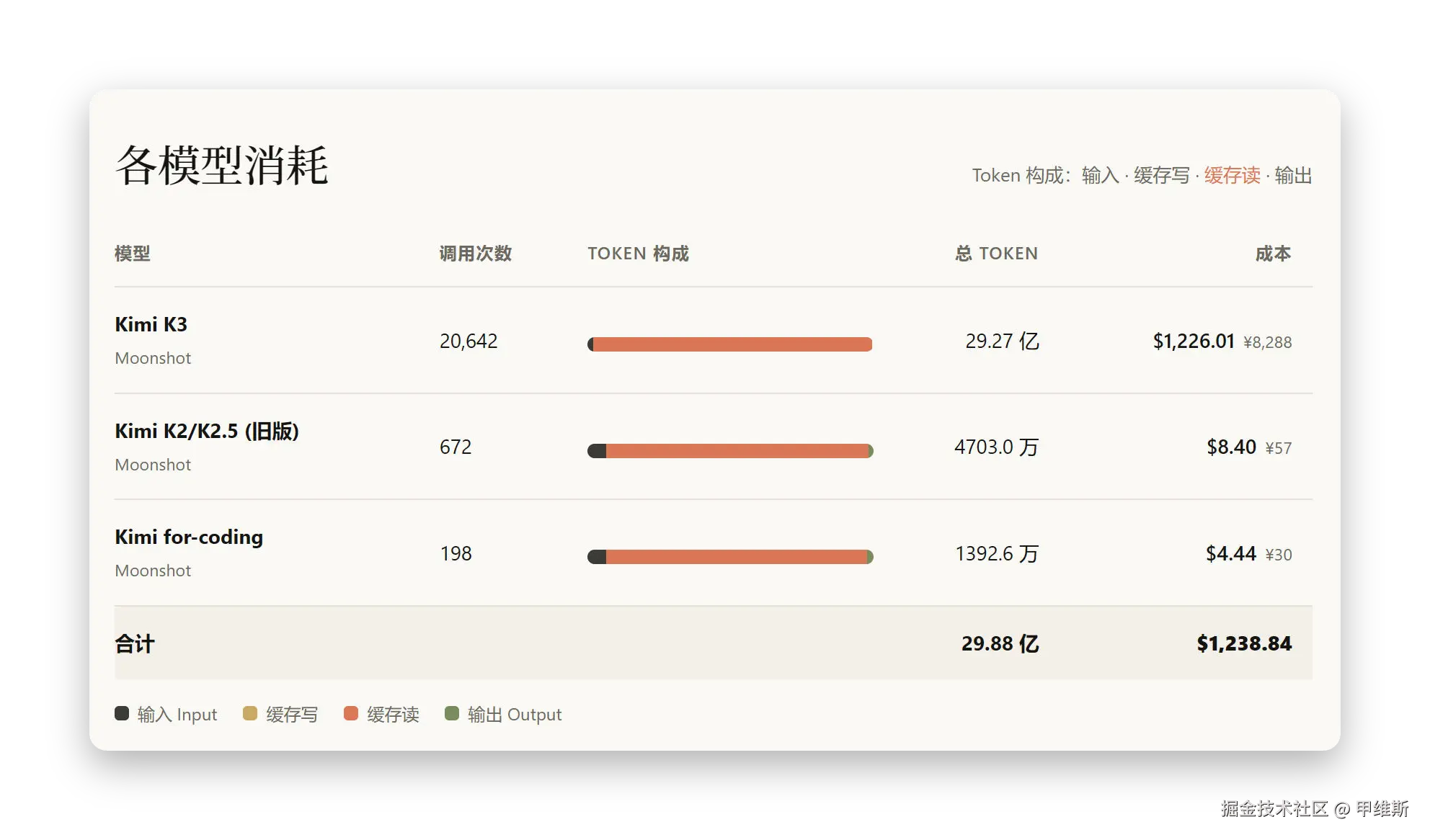Click the orange swatch next to 缓存读
1430x840 pixels.
351,713
